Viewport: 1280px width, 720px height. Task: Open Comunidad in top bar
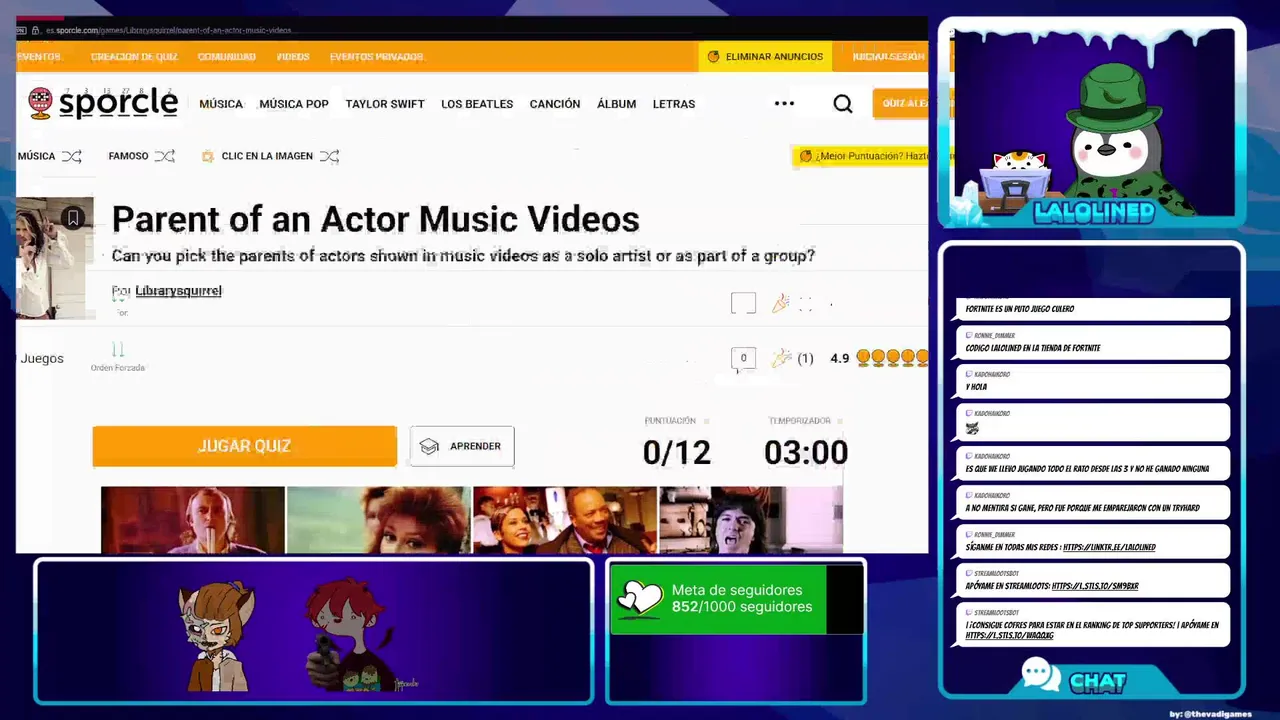pos(227,57)
